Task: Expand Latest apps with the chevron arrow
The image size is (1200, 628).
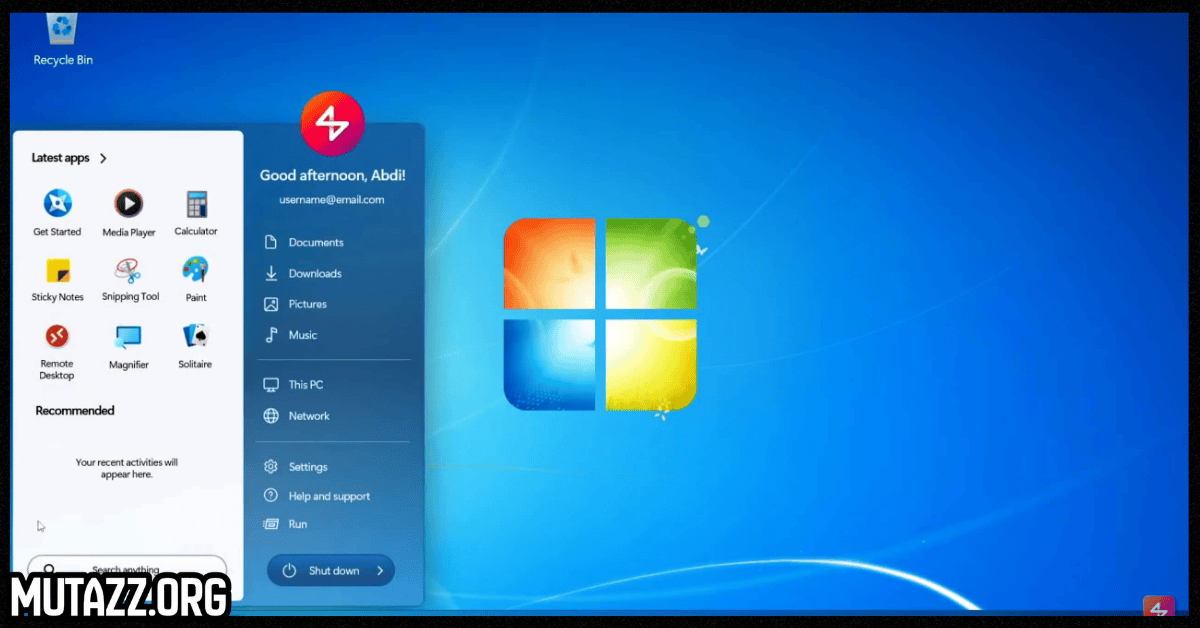Action: (104, 158)
